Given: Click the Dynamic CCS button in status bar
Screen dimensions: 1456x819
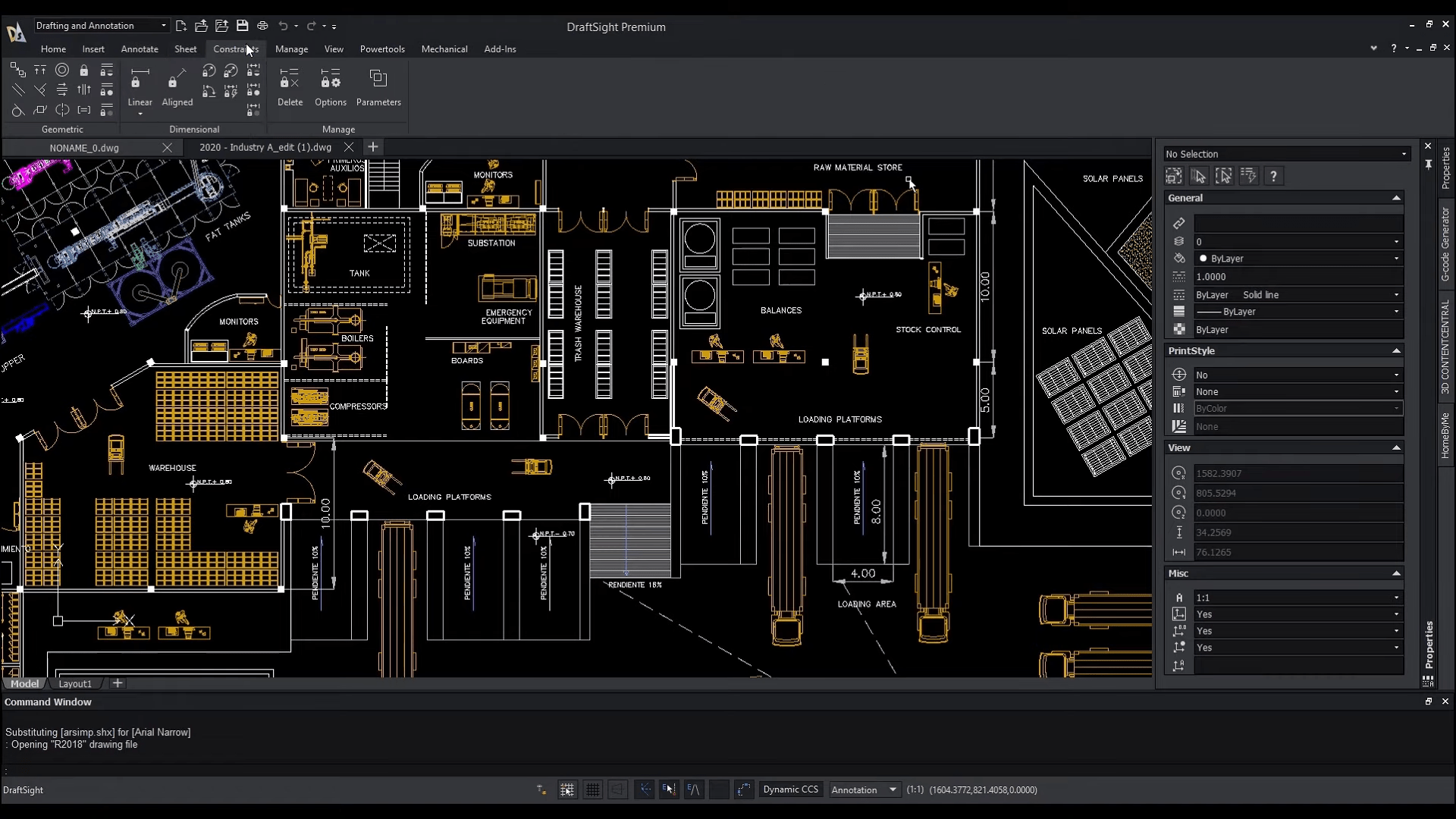Looking at the screenshot, I should click(791, 789).
